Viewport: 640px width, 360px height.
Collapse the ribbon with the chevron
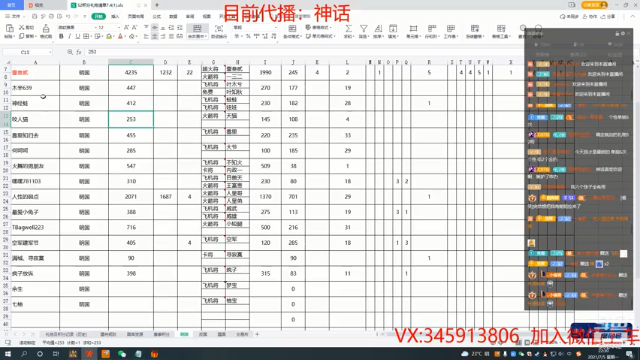[x=632, y=16]
